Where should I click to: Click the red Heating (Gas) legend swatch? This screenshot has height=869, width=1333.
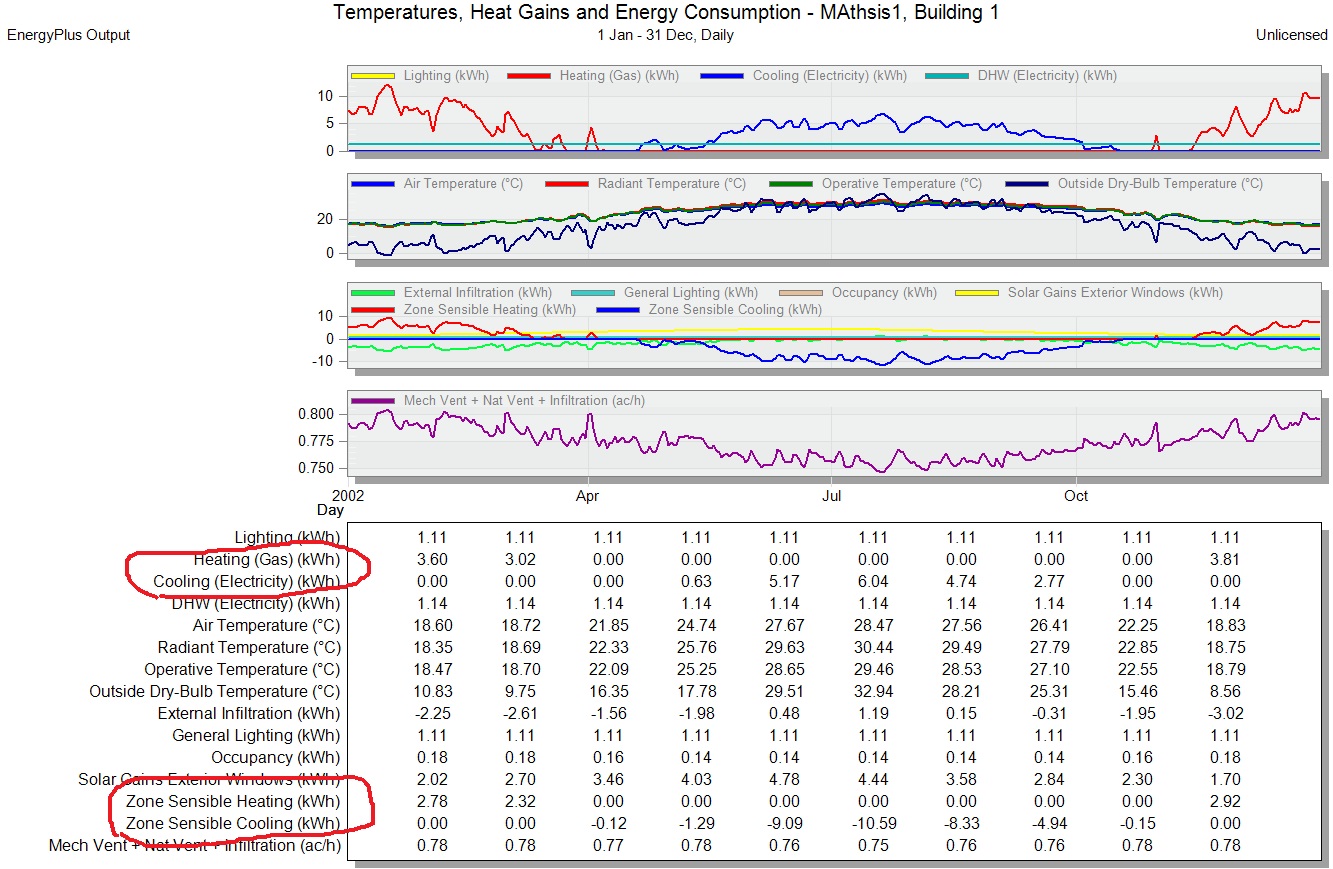tap(529, 76)
